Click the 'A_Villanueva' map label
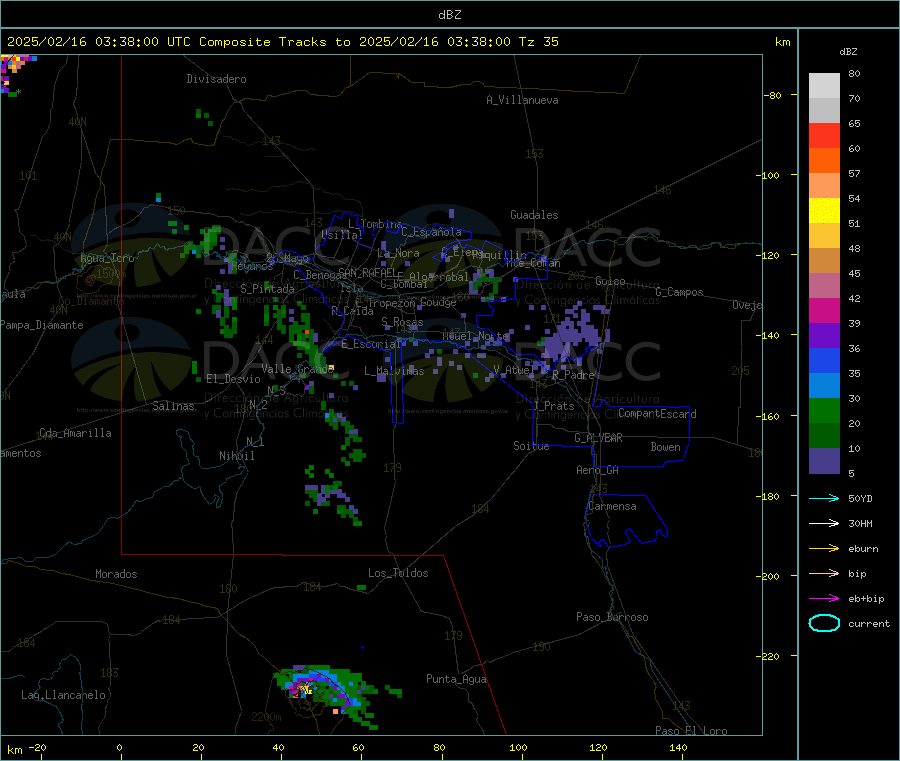The image size is (900, 761). point(522,100)
